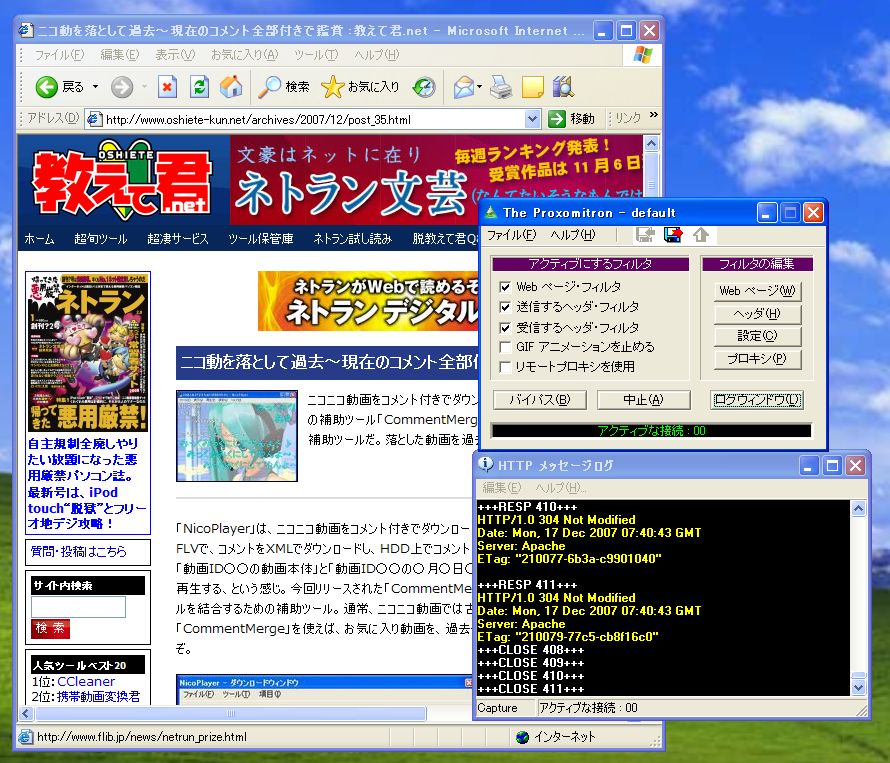The image size is (890, 763).
Task: Click the load config icon in Proxomitron toolbar
Action: click(645, 234)
